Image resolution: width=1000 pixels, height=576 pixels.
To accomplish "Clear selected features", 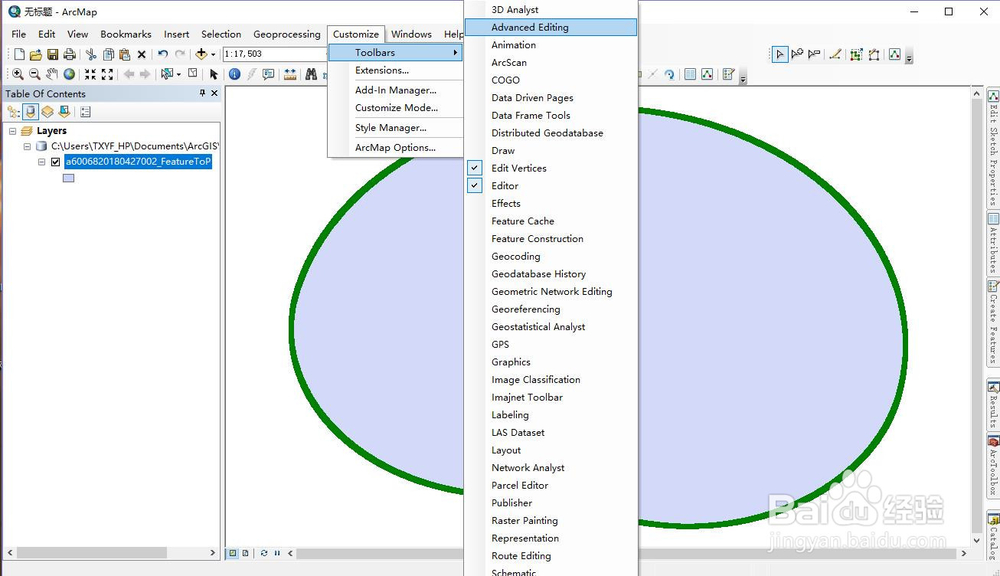I will [x=193, y=73].
